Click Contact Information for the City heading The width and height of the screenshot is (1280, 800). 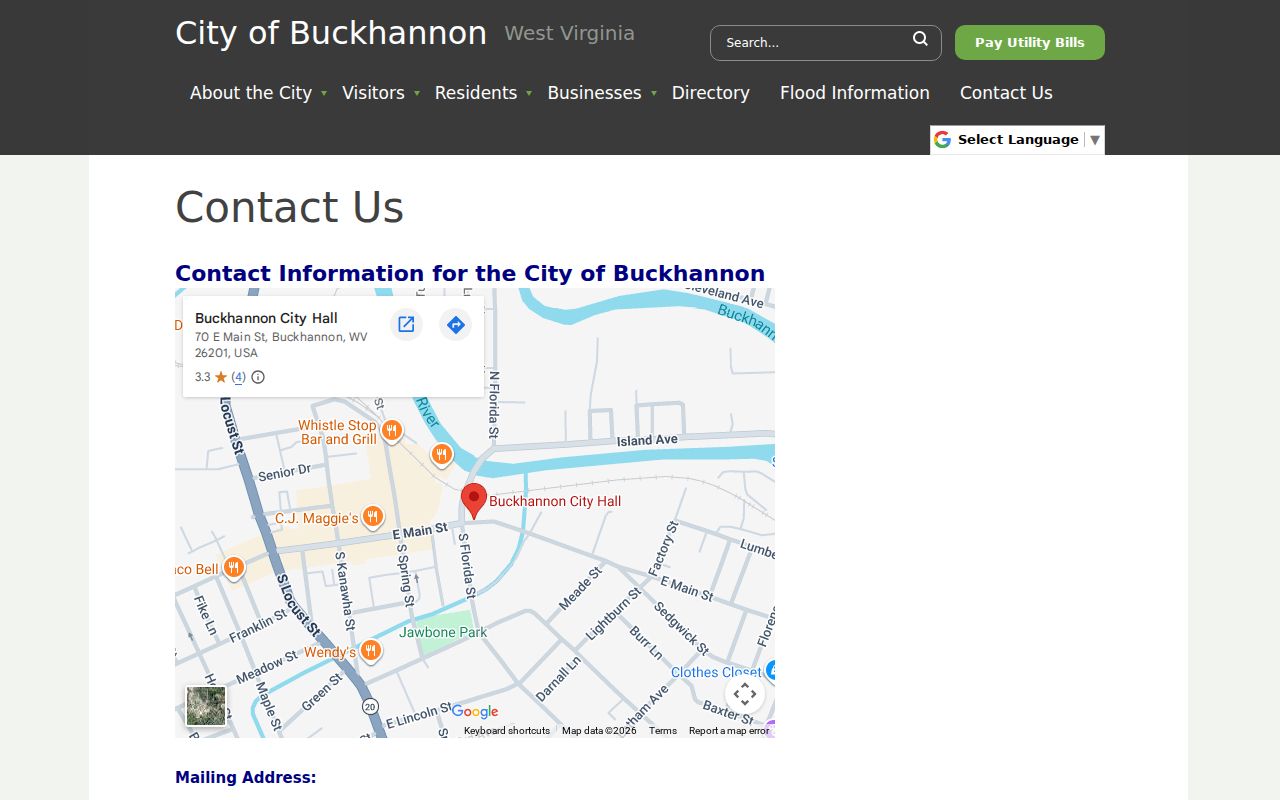(470, 273)
